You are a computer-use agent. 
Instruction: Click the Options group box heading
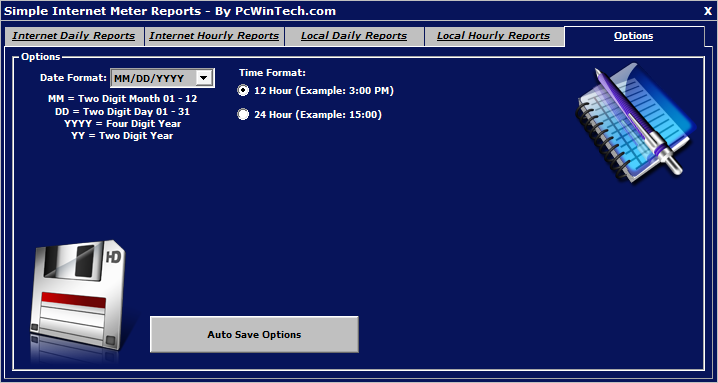(41, 57)
